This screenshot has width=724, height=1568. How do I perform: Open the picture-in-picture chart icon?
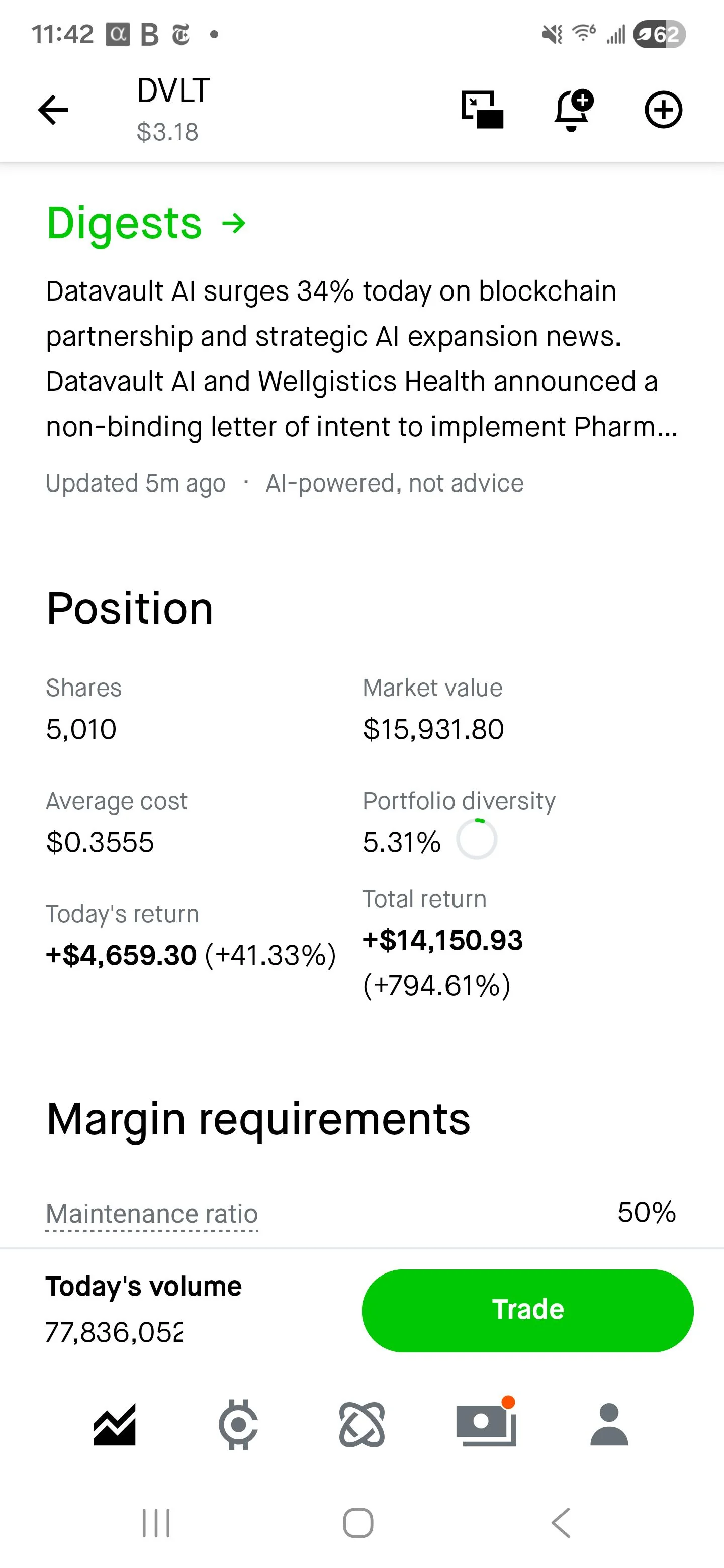pyautogui.click(x=482, y=110)
